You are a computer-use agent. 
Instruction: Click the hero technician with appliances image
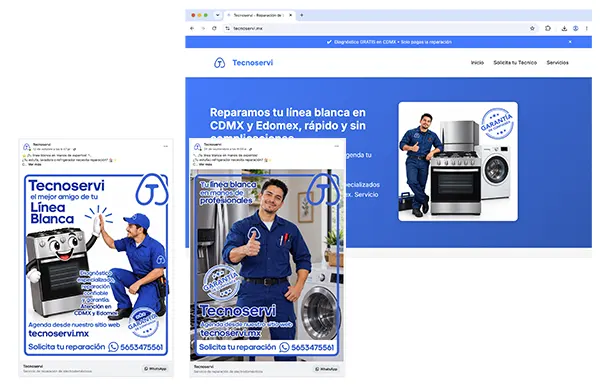(x=458, y=162)
